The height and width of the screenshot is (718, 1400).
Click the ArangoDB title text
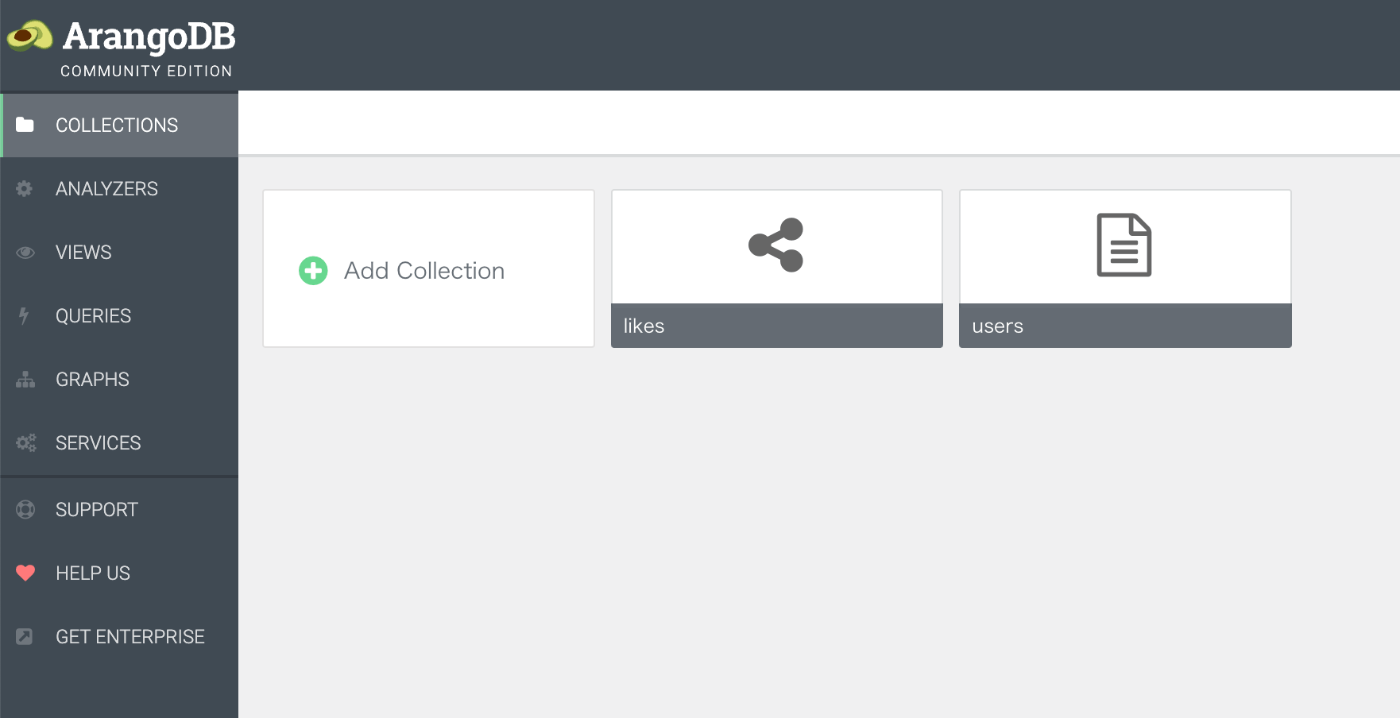click(x=148, y=37)
